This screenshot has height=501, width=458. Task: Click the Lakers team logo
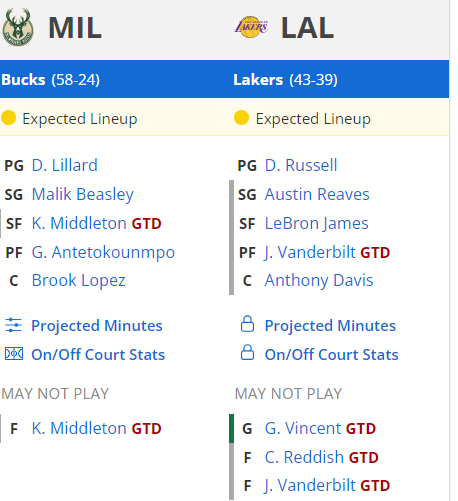click(x=251, y=27)
